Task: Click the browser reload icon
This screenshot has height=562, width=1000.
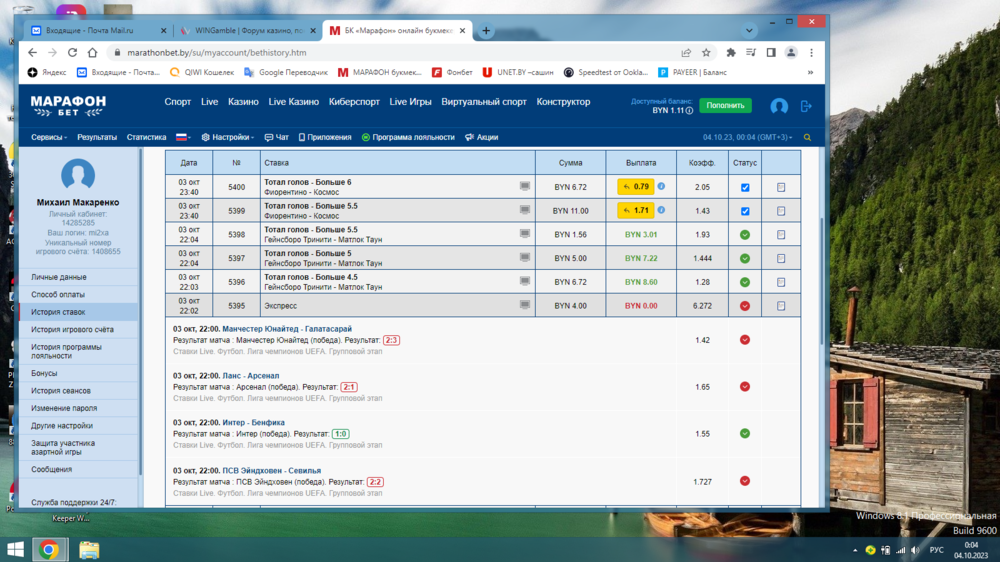Action: 72,52
